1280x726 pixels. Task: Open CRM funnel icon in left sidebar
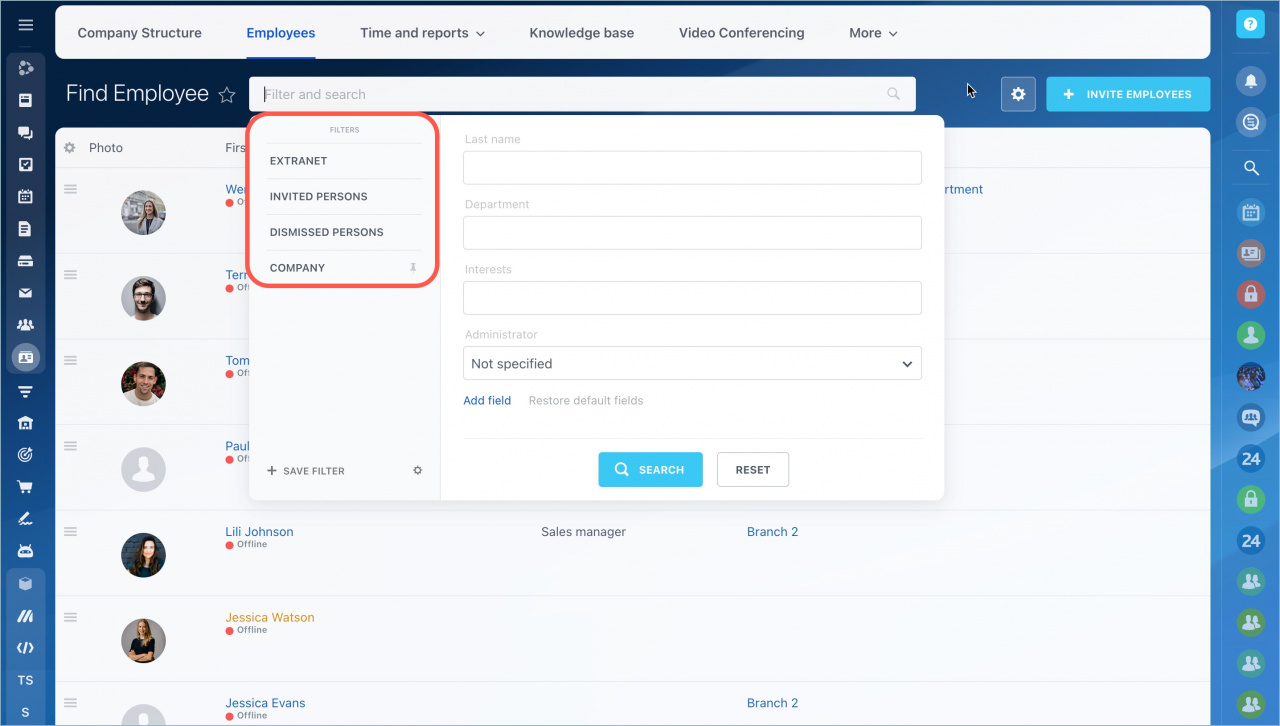[25, 391]
